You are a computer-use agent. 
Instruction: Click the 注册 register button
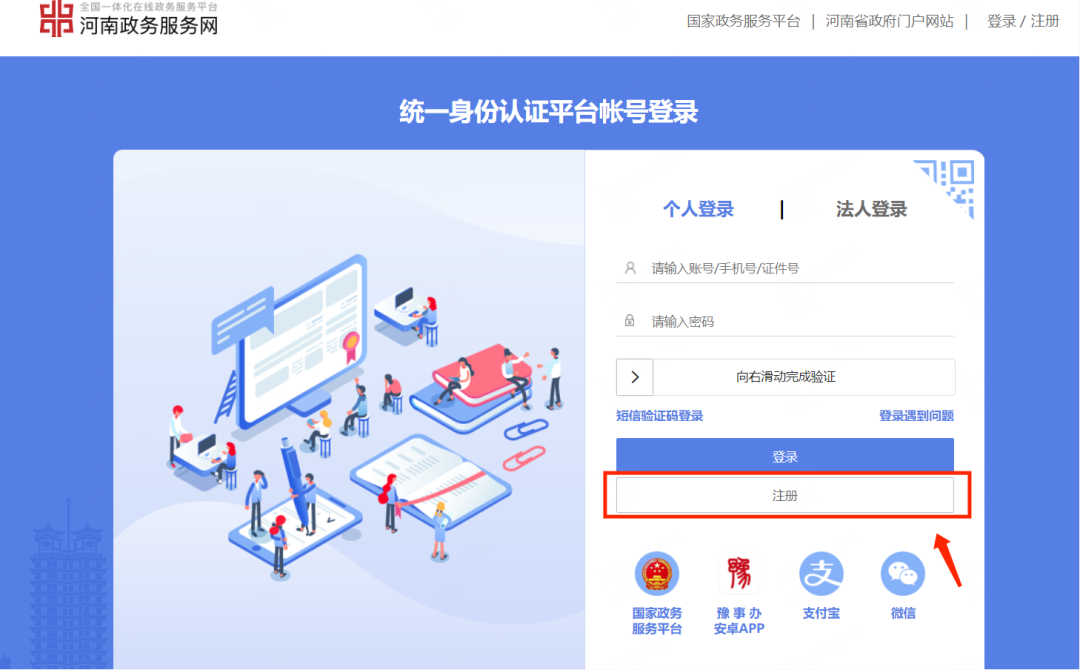click(x=785, y=495)
